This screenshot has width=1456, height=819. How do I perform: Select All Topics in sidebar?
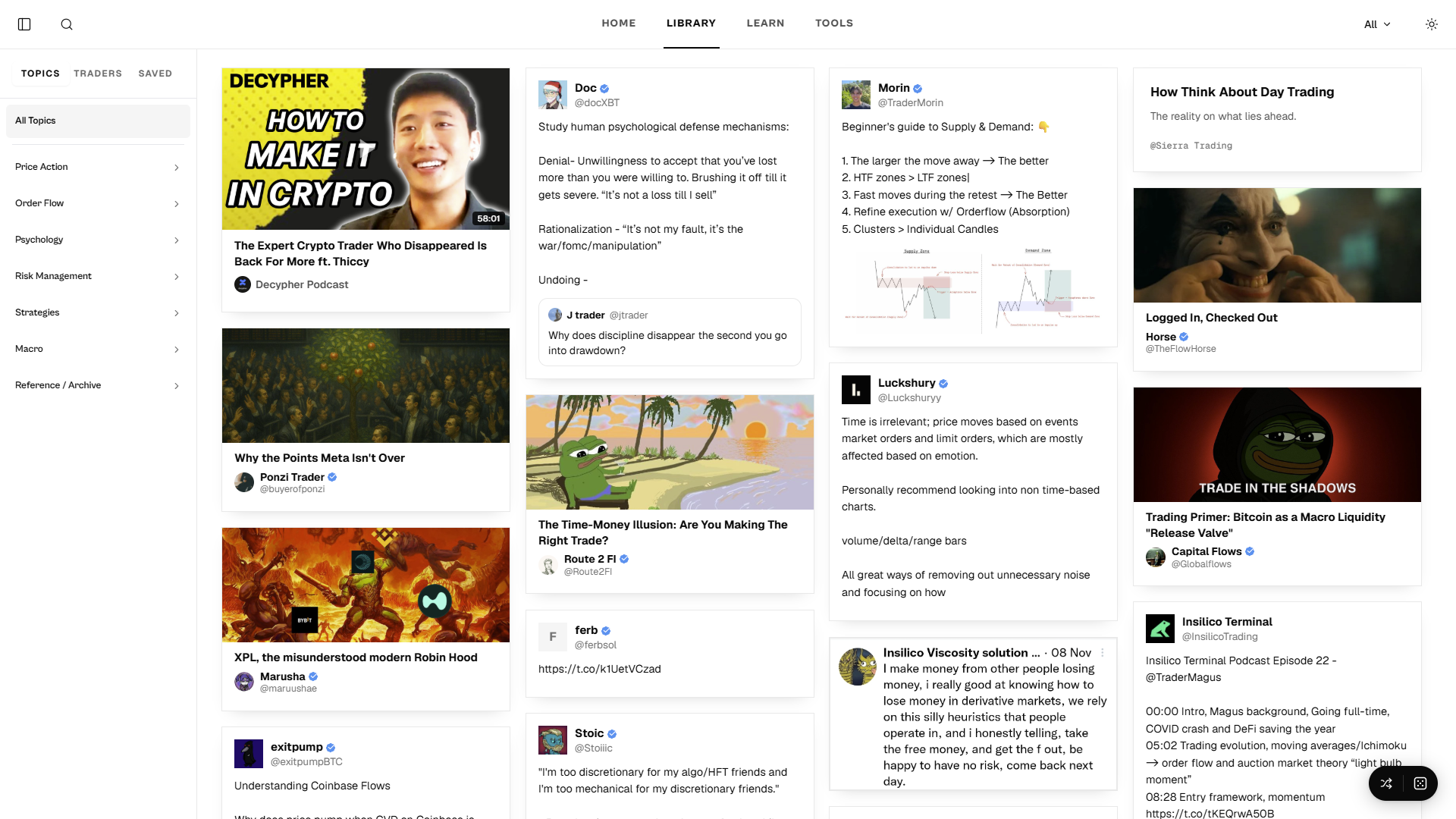pyautogui.click(x=98, y=121)
